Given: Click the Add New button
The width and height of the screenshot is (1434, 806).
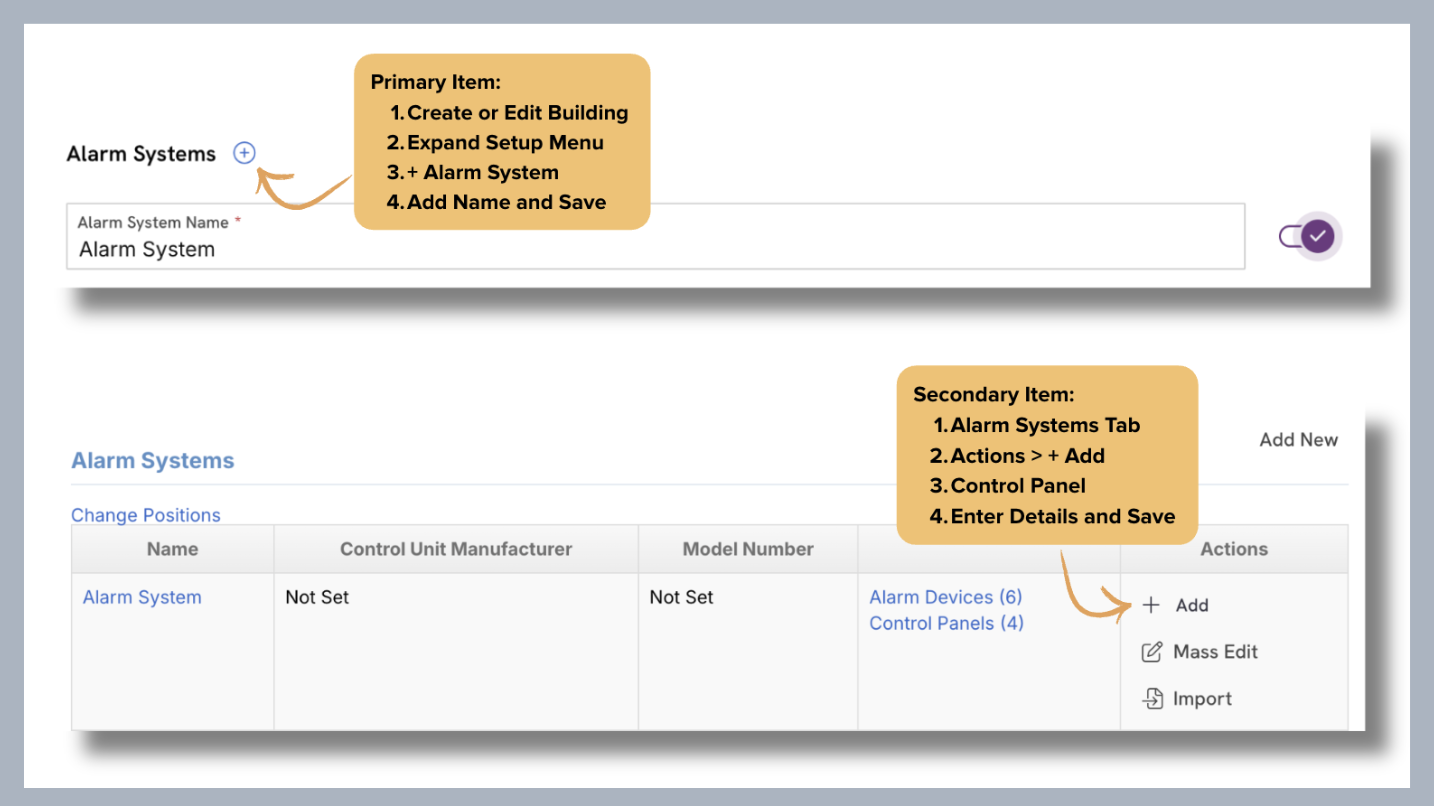Looking at the screenshot, I should tap(1299, 440).
